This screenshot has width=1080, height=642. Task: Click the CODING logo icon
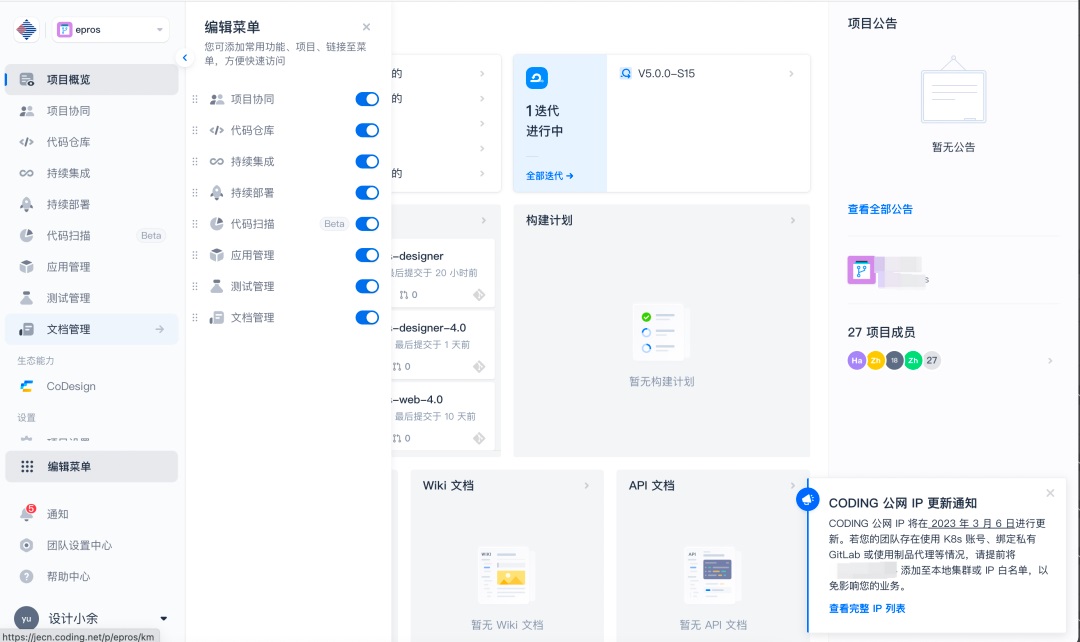(26, 30)
